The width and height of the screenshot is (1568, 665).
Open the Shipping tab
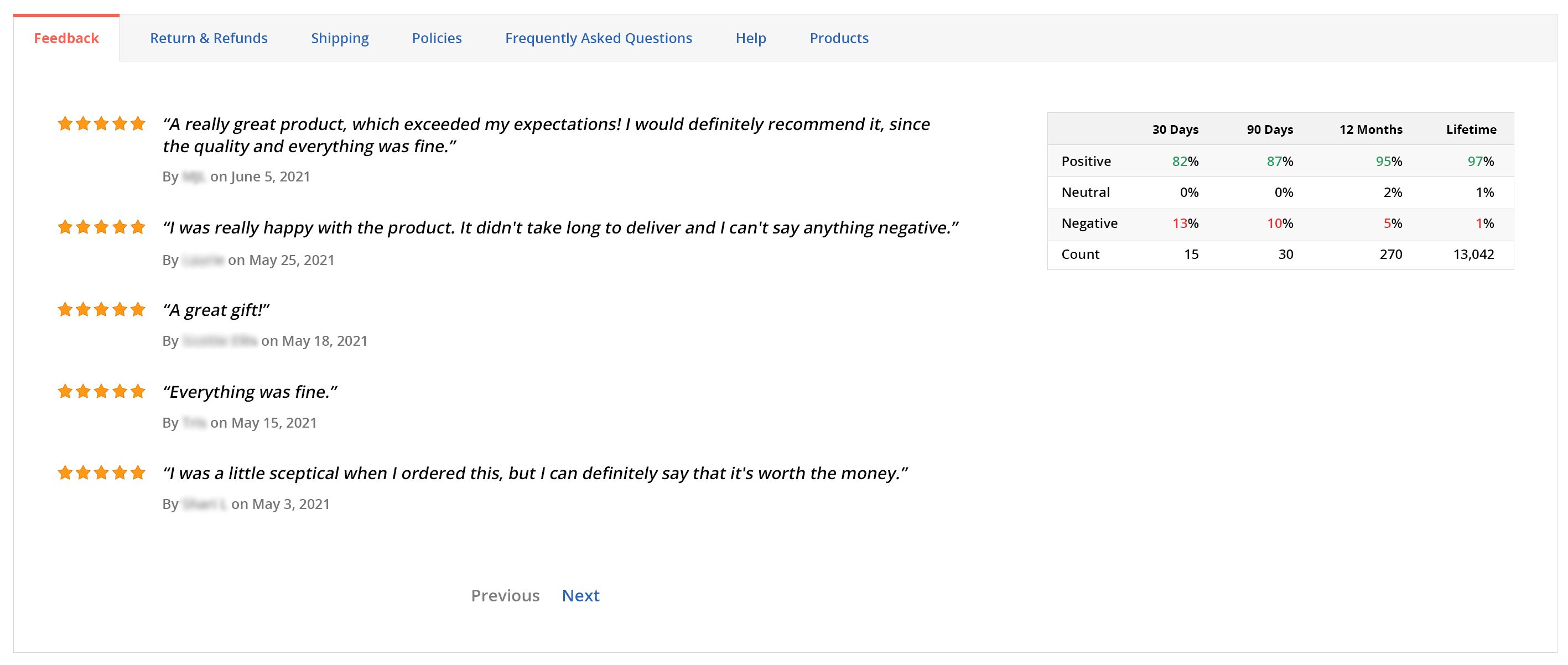point(340,38)
